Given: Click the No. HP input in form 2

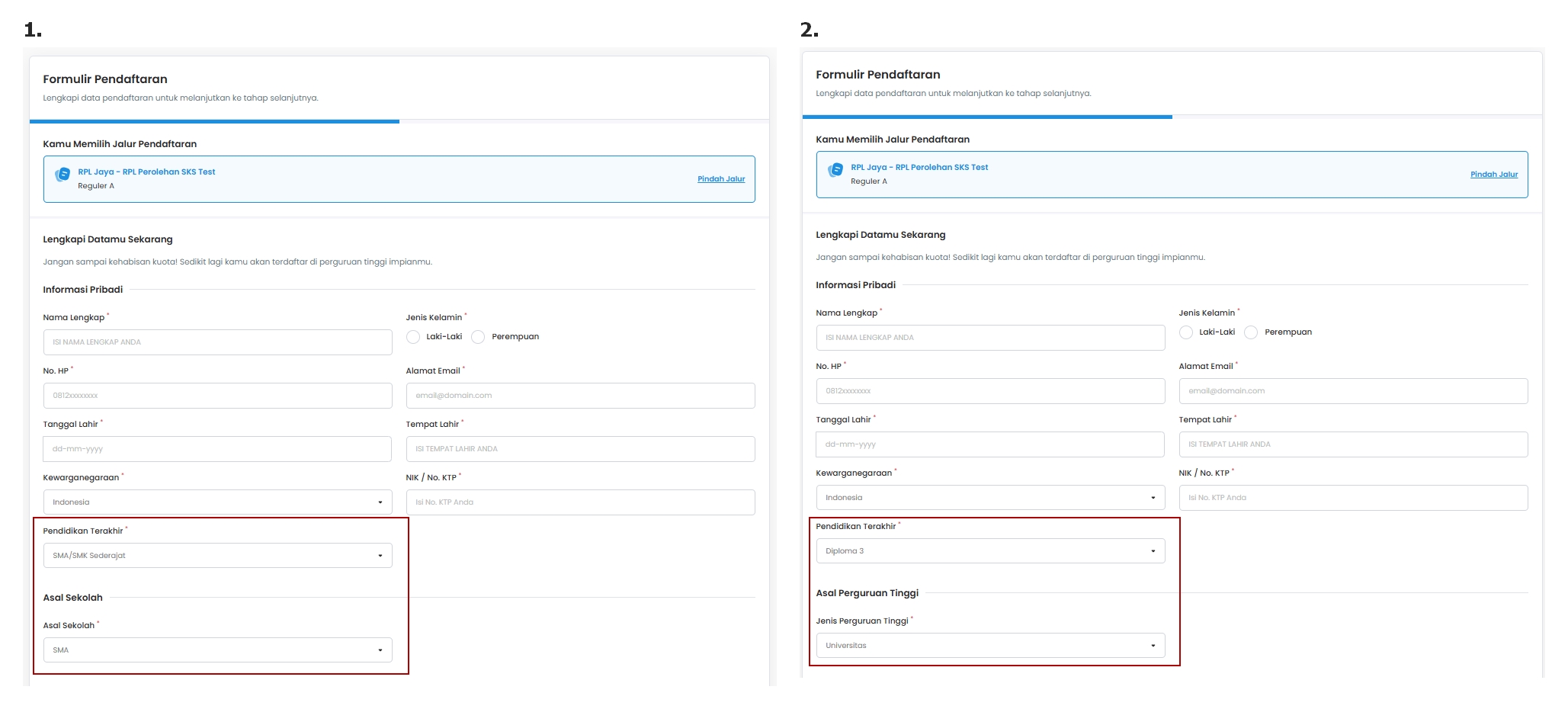Looking at the screenshot, I should (990, 391).
